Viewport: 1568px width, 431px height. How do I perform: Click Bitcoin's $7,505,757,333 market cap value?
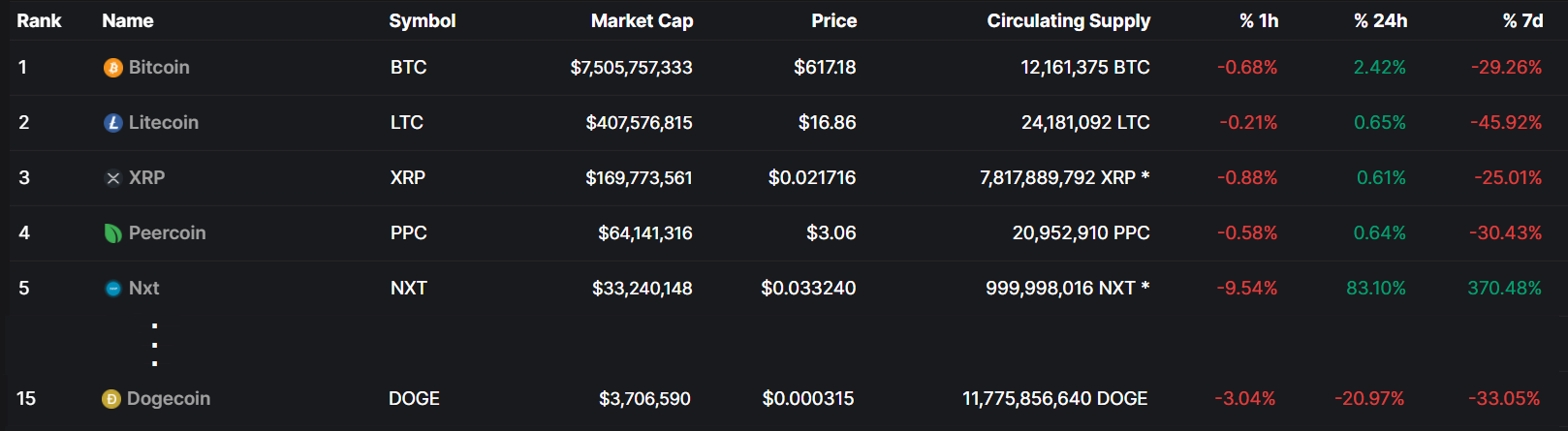click(631, 68)
